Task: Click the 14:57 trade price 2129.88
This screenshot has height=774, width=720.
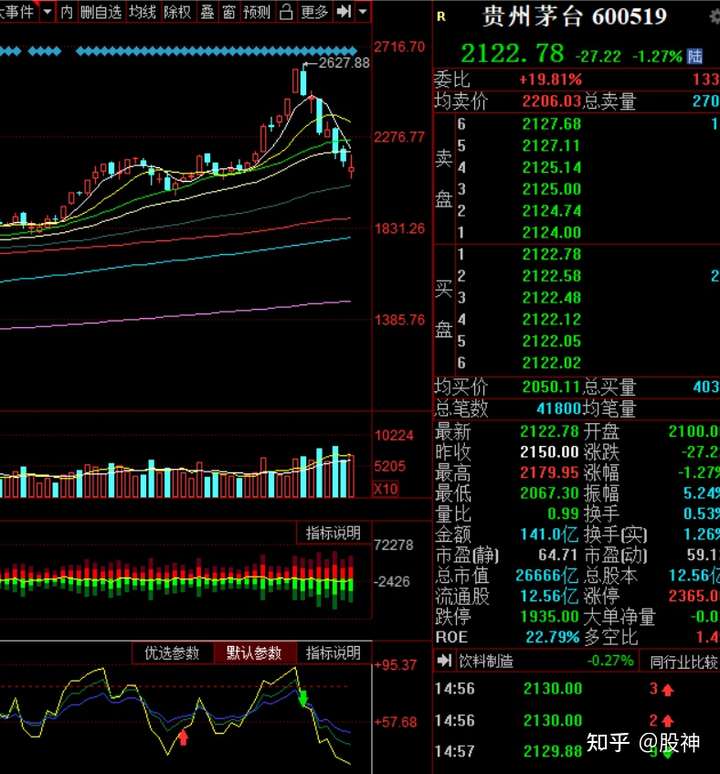Action: click(x=553, y=752)
